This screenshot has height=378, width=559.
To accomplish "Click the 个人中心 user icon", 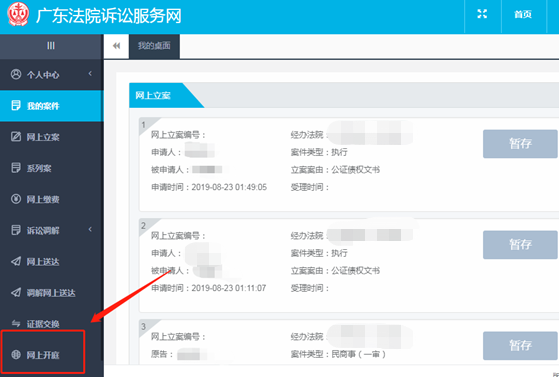I will [16, 74].
